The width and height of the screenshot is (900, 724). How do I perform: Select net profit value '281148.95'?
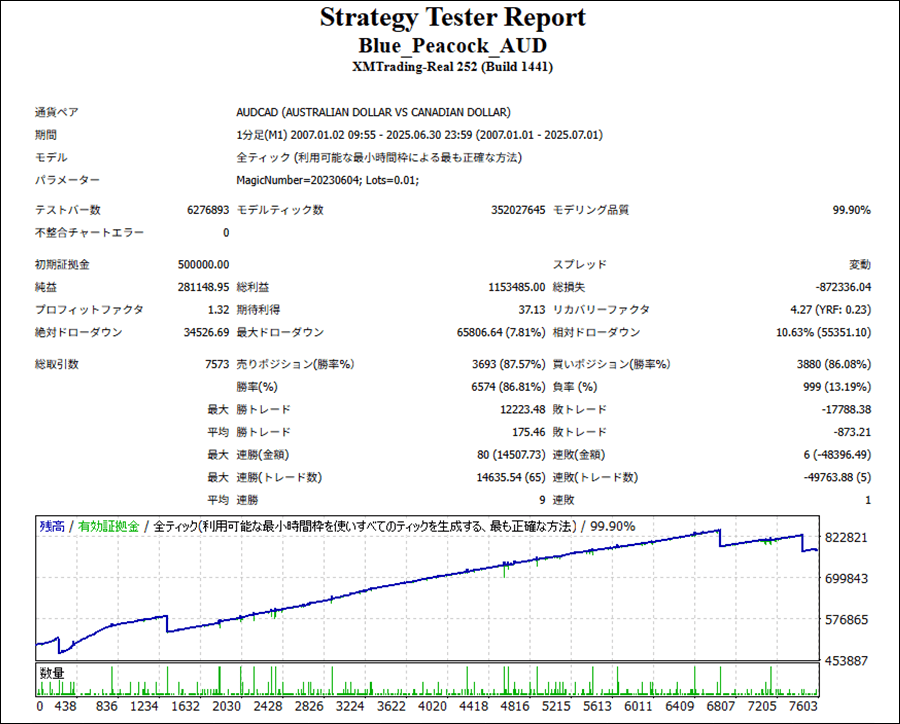(203, 287)
